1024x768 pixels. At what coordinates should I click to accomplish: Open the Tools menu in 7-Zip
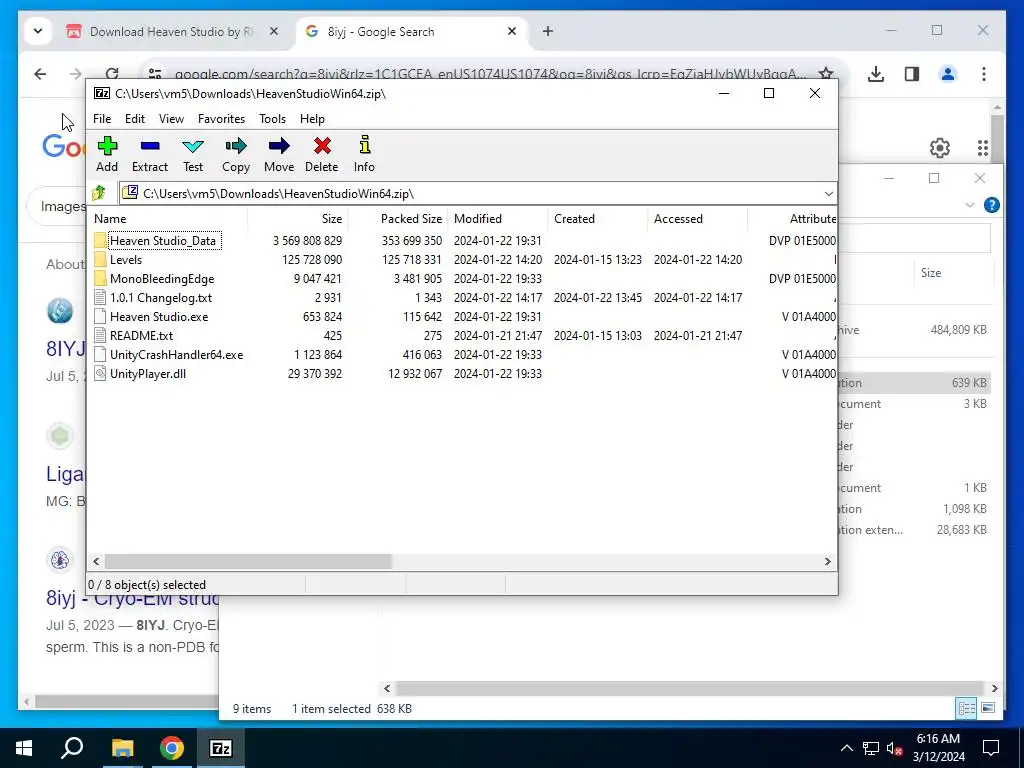[x=272, y=118]
